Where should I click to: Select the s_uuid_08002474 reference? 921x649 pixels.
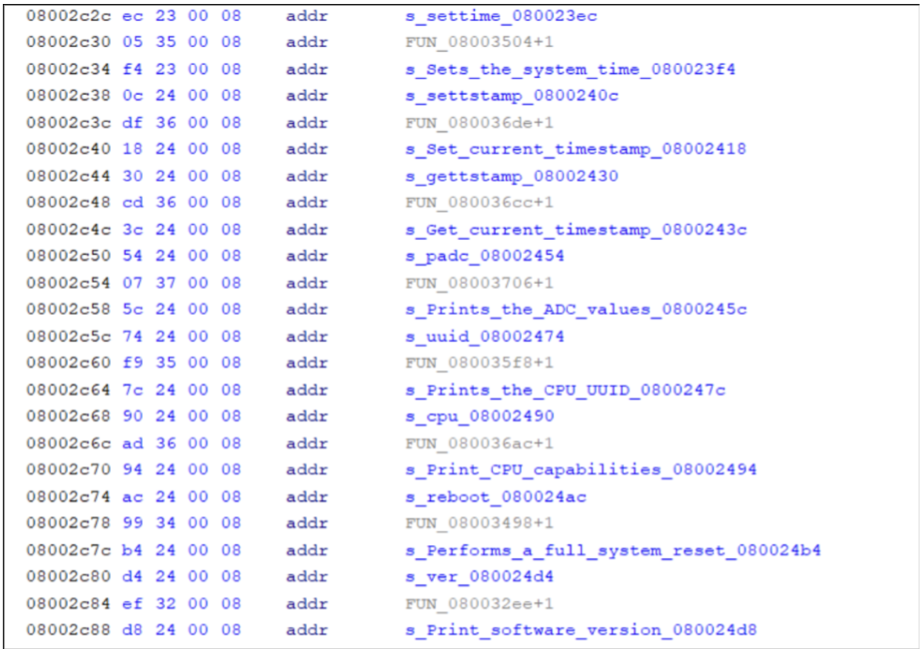pos(484,336)
